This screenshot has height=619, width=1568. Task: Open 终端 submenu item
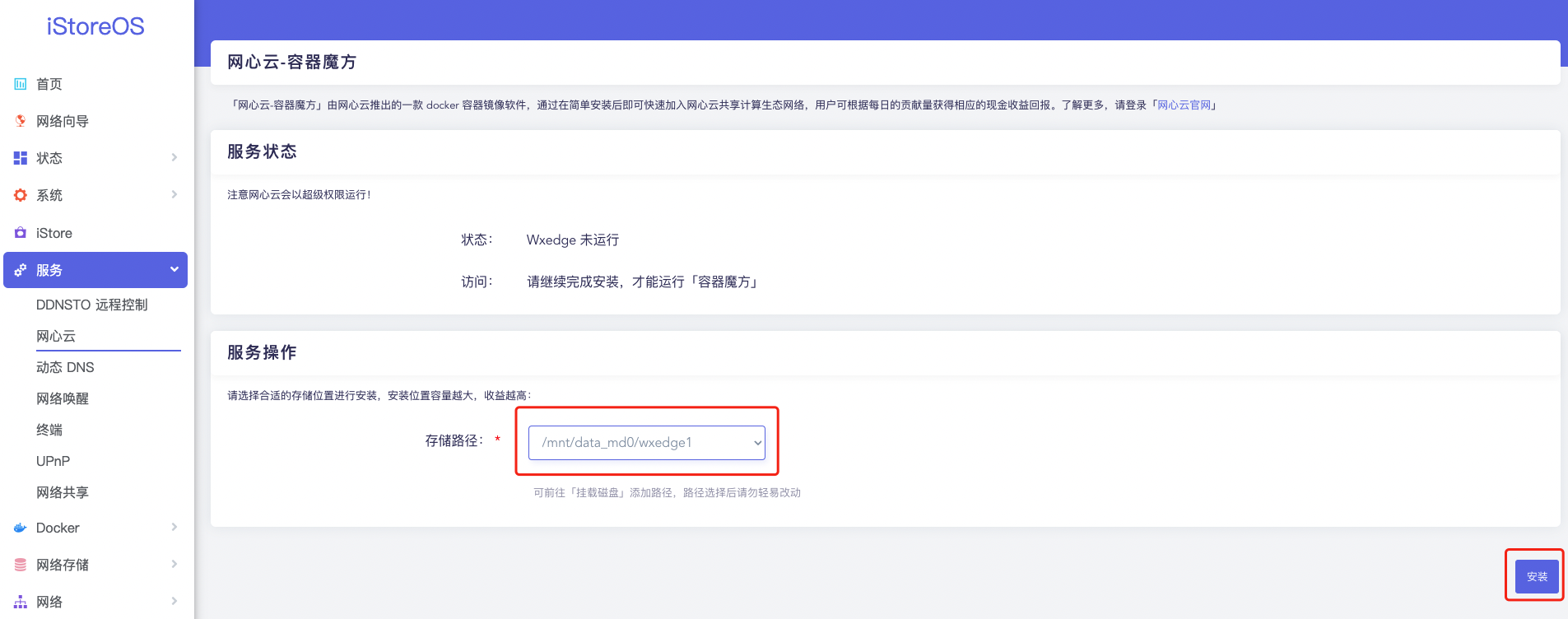pos(49,430)
